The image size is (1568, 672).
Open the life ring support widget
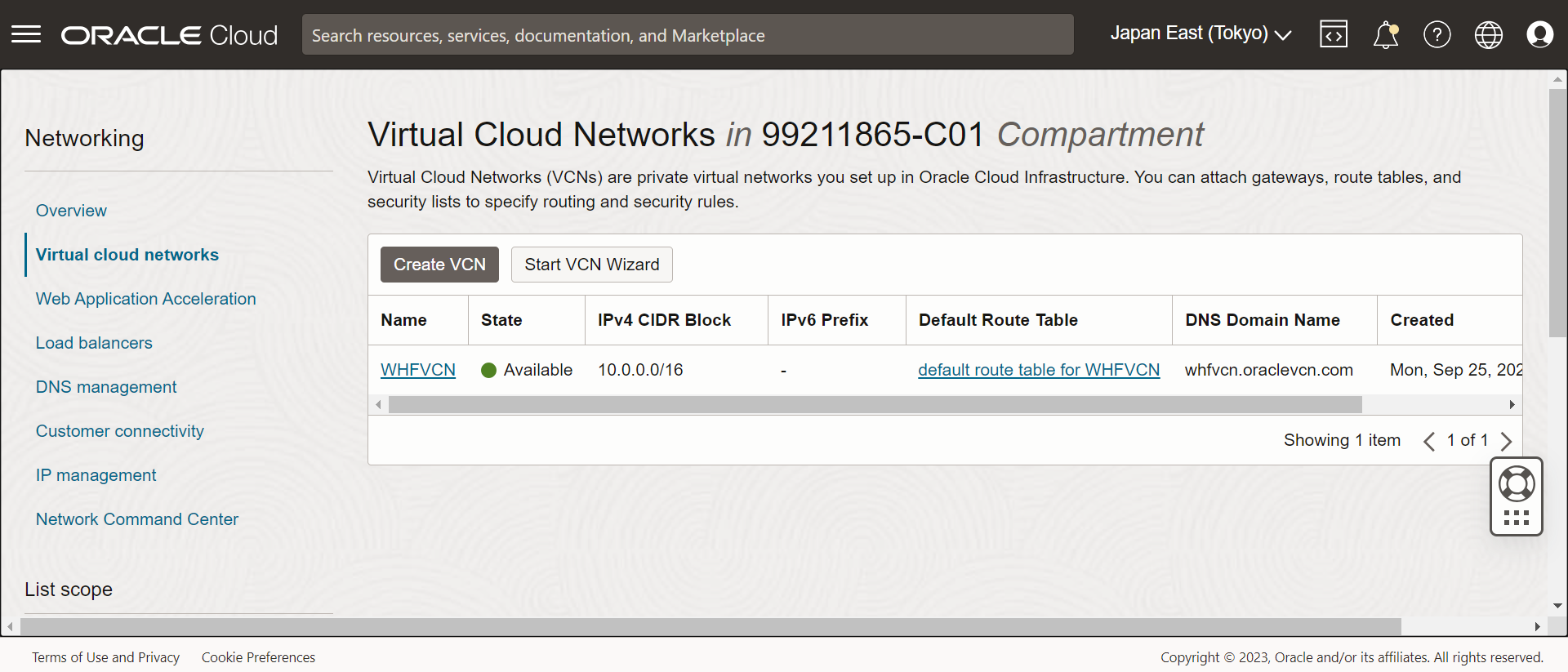pyautogui.click(x=1517, y=484)
